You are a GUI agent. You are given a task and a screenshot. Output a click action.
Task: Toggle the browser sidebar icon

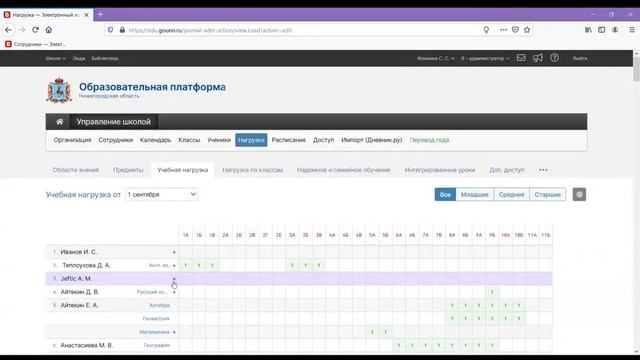(602, 30)
